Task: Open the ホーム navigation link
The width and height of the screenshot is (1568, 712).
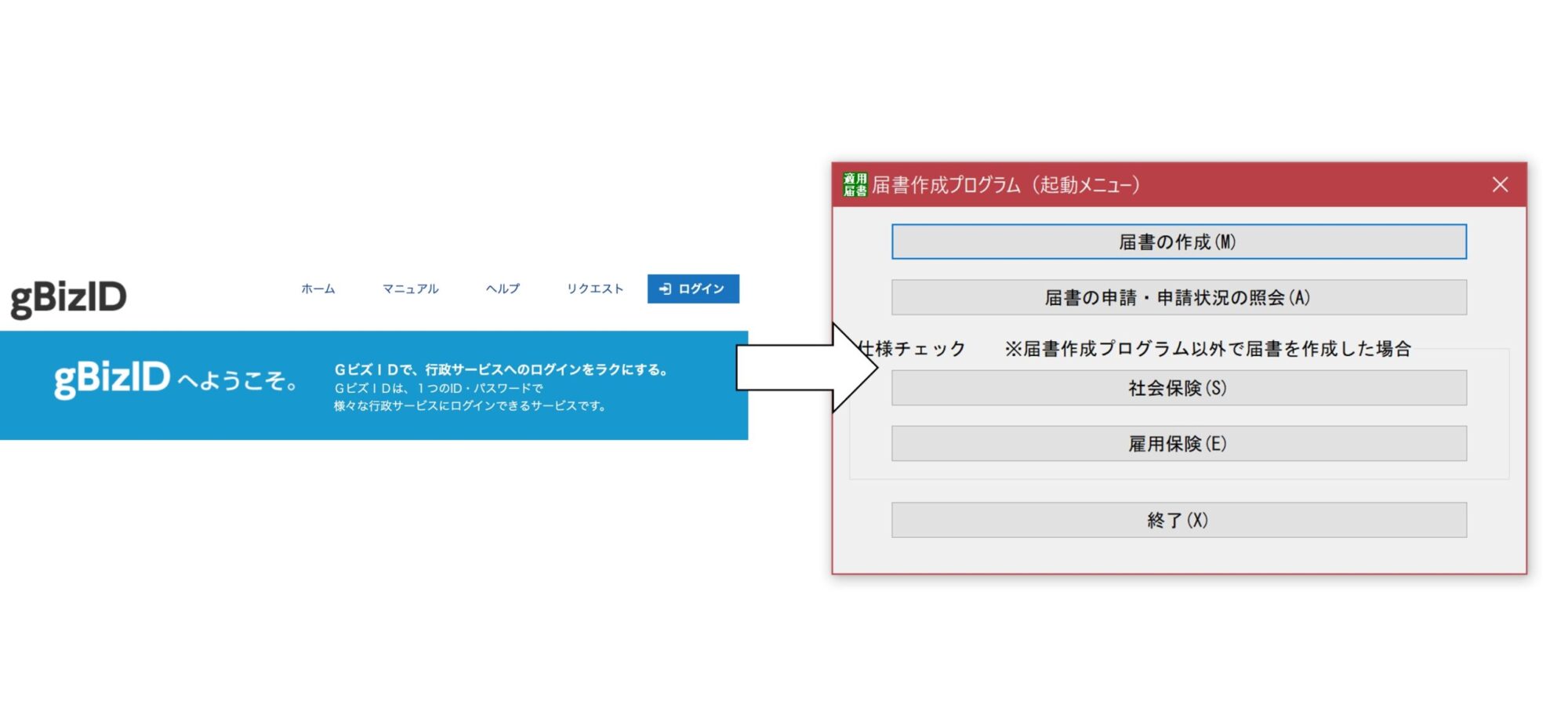Action: 318,289
